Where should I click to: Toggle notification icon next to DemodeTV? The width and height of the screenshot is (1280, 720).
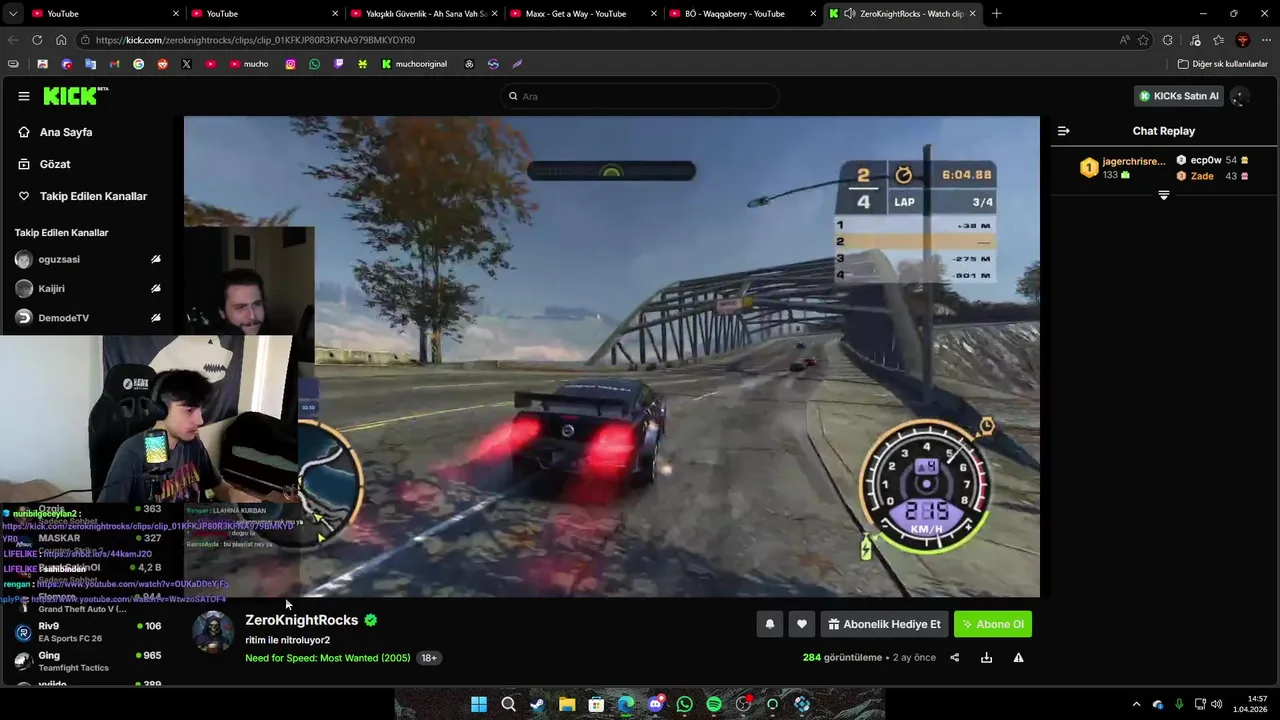pyautogui.click(x=155, y=318)
